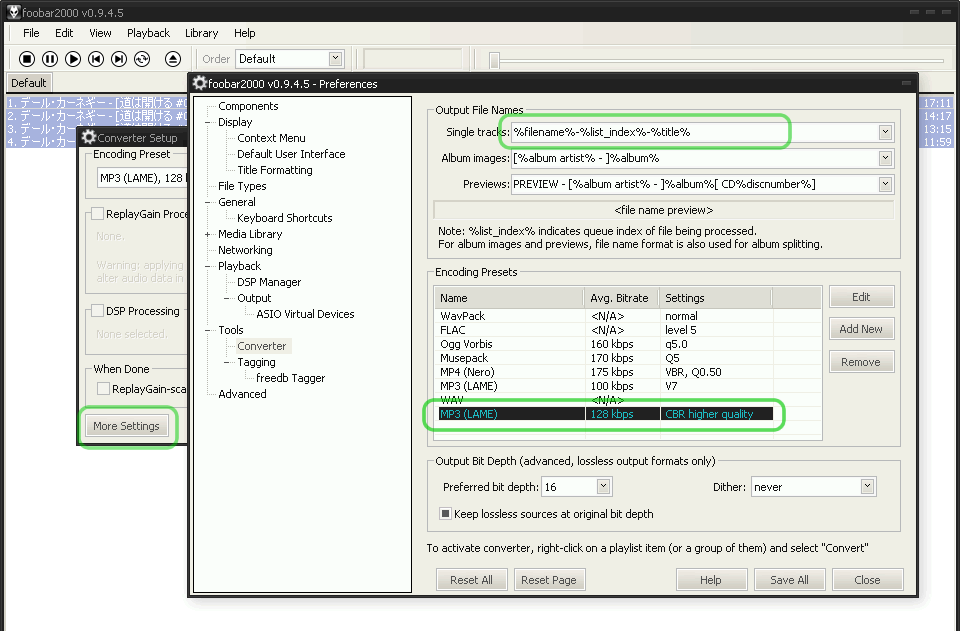Click the Encoding Preset field in Converter Setup
This screenshot has height=631, width=960.
point(143,178)
